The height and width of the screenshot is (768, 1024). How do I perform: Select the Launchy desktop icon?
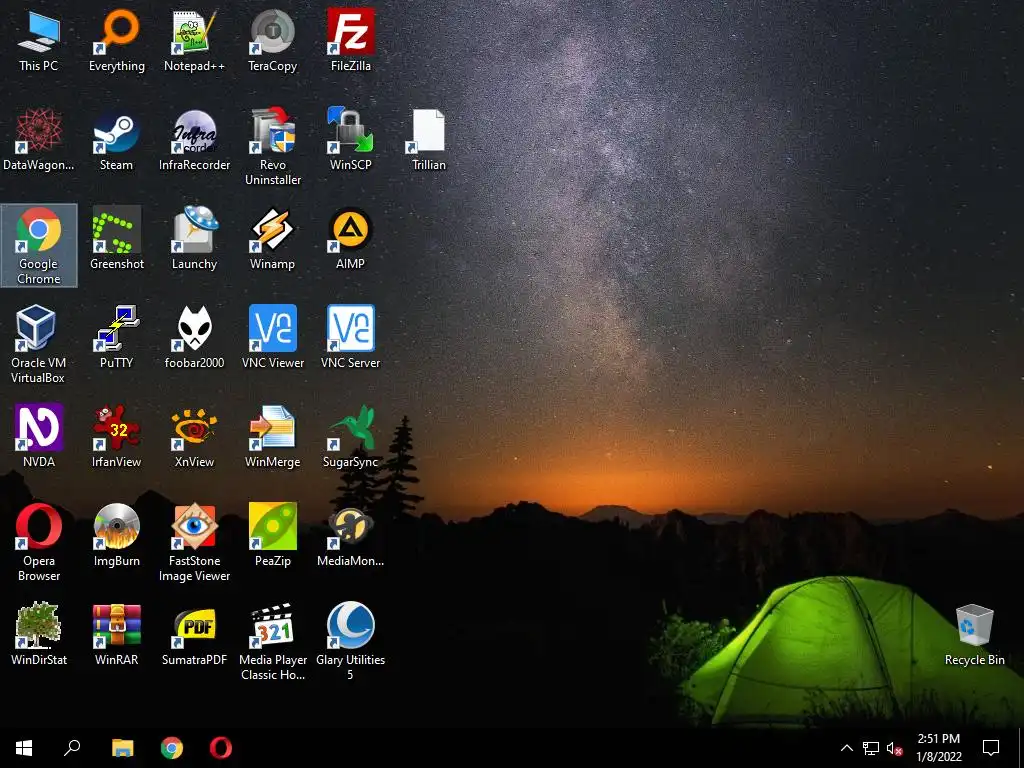[x=194, y=238]
